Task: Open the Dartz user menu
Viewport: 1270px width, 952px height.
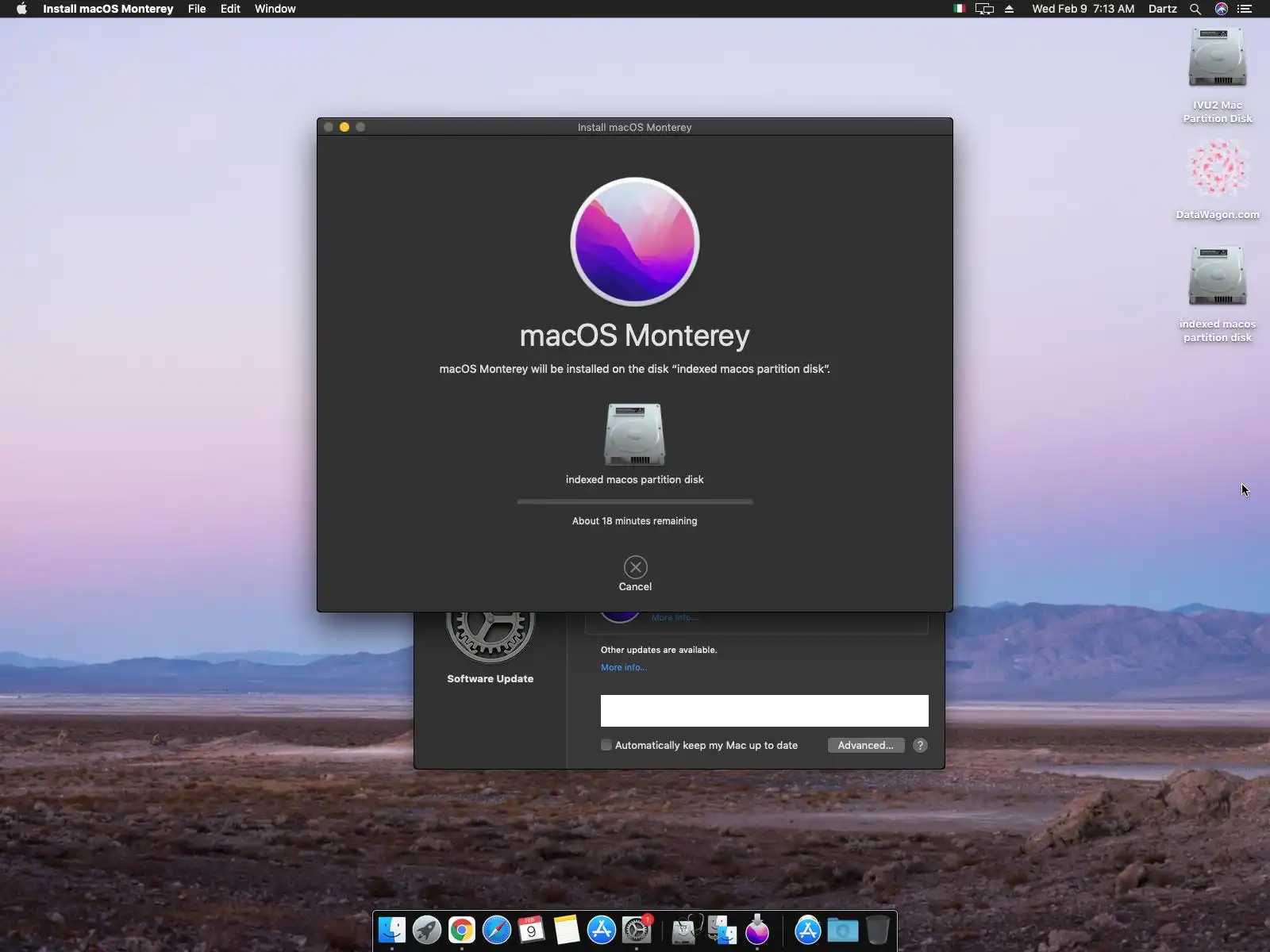Action: tap(1162, 9)
